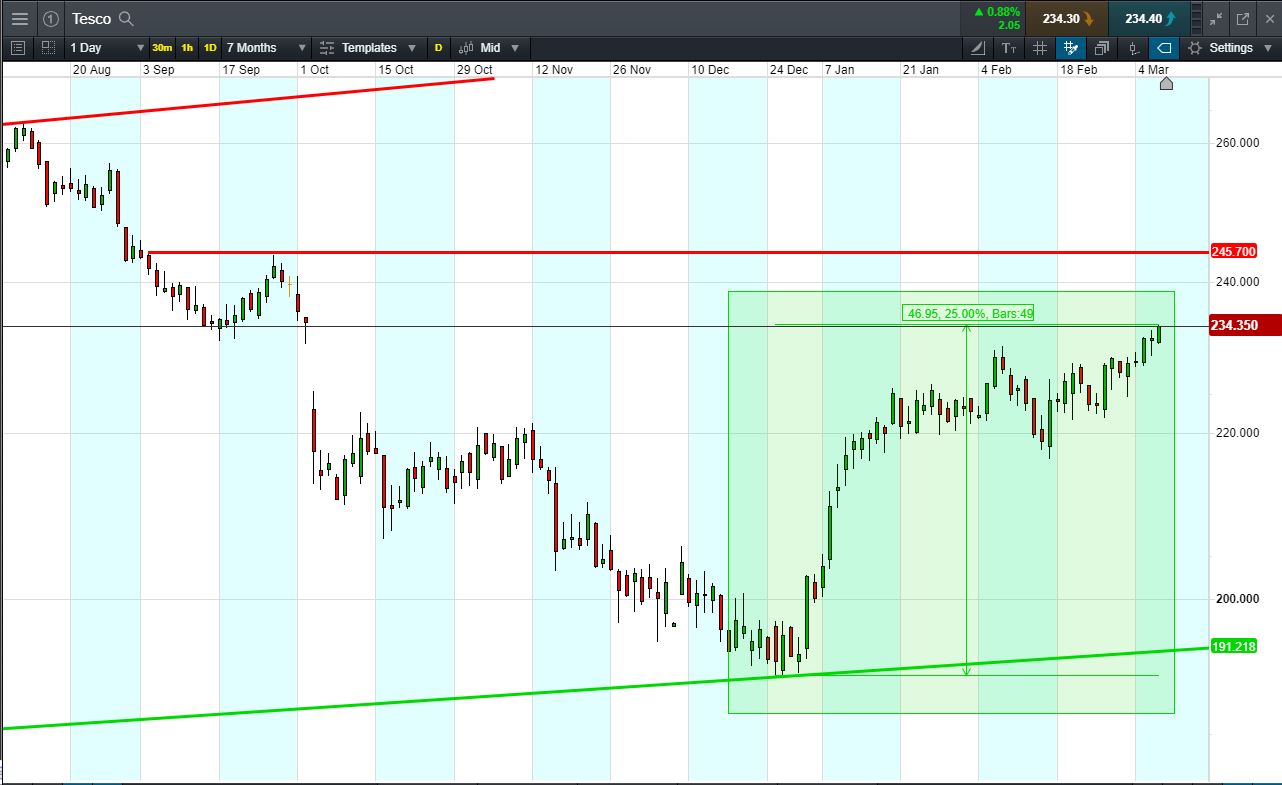Click the '1 Oct' date label
This screenshot has width=1282, height=785.
point(314,69)
